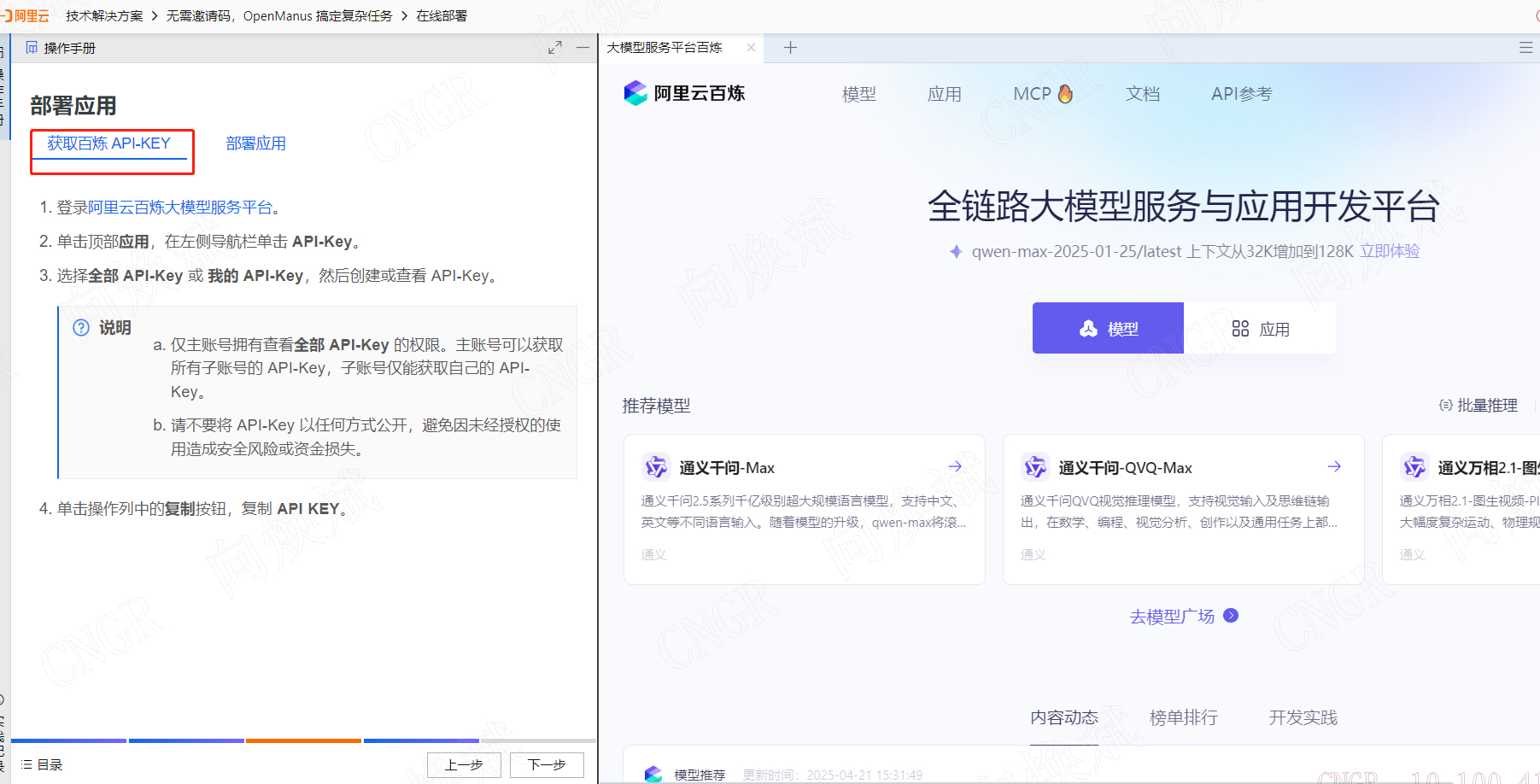The width and height of the screenshot is (1540, 784).
Task: Select the 榜单排行 tab
Action: [1184, 717]
